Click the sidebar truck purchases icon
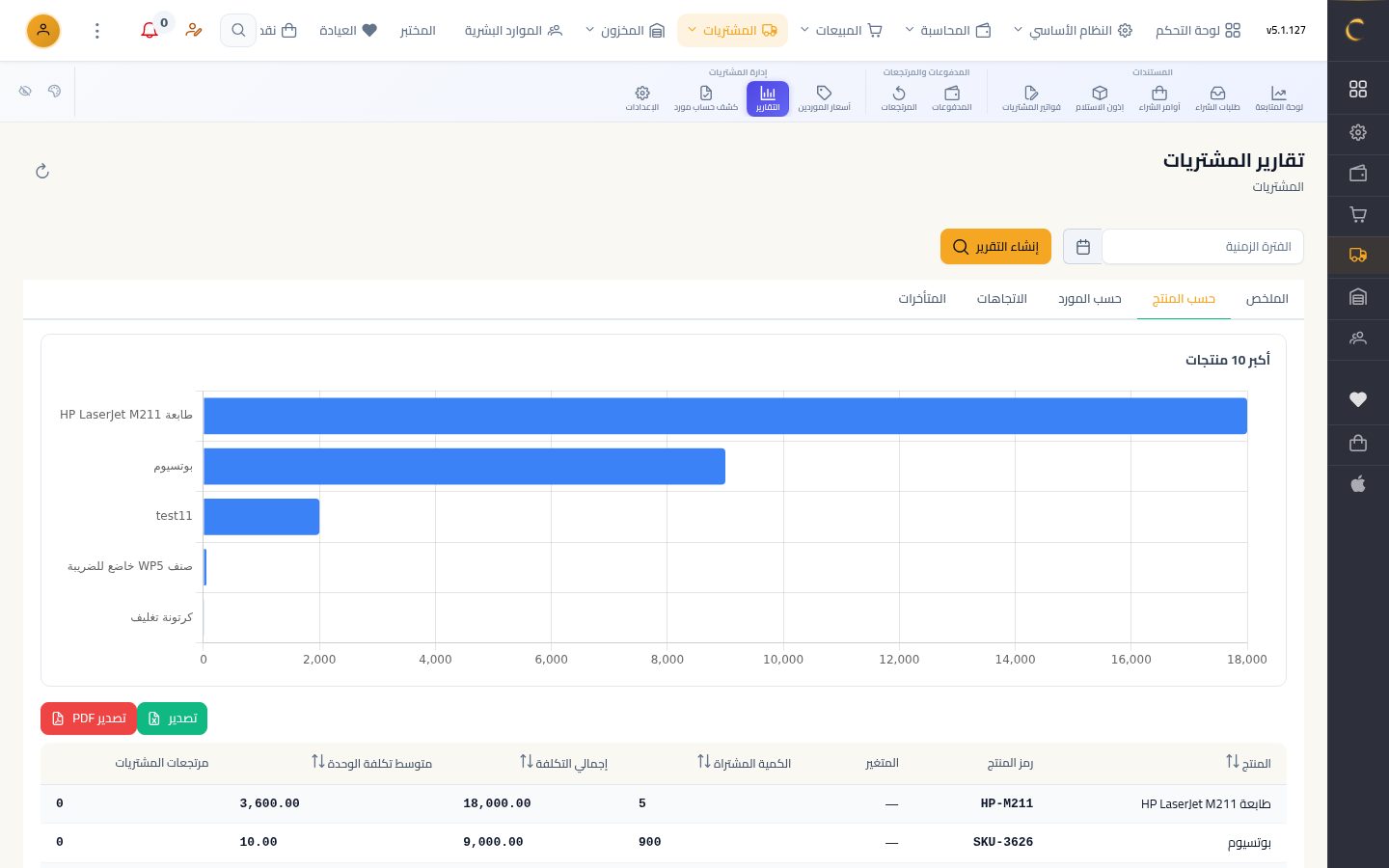Viewport: 1389px width, 868px height. tap(1358, 256)
